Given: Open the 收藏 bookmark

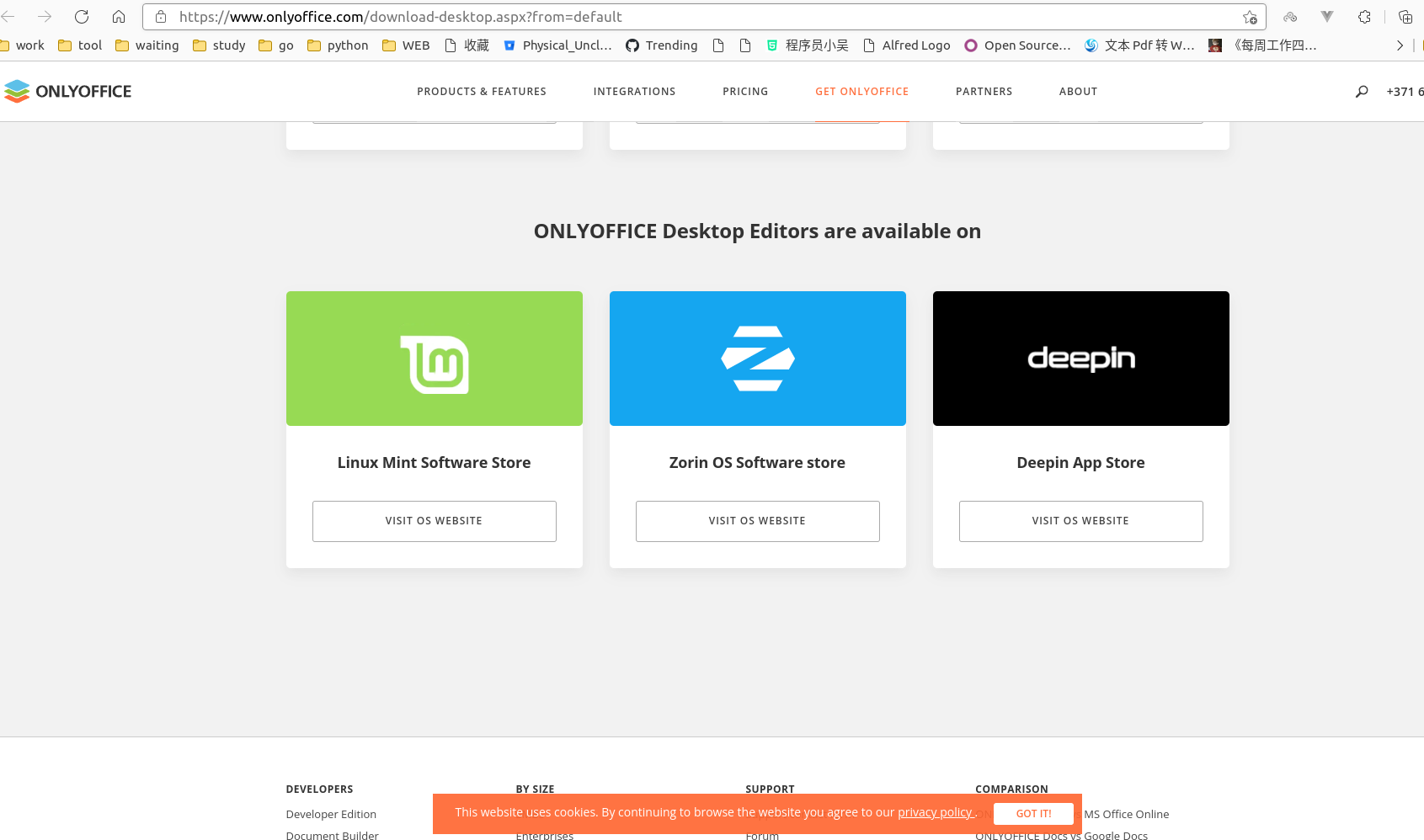Looking at the screenshot, I should [467, 45].
